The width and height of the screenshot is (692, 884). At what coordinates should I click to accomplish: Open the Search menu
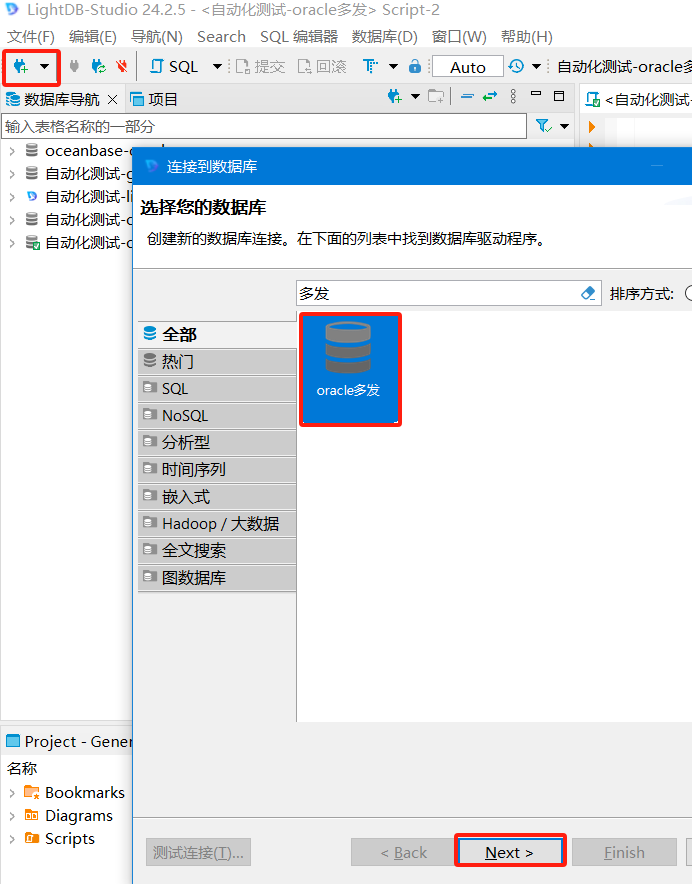pyautogui.click(x=221, y=37)
